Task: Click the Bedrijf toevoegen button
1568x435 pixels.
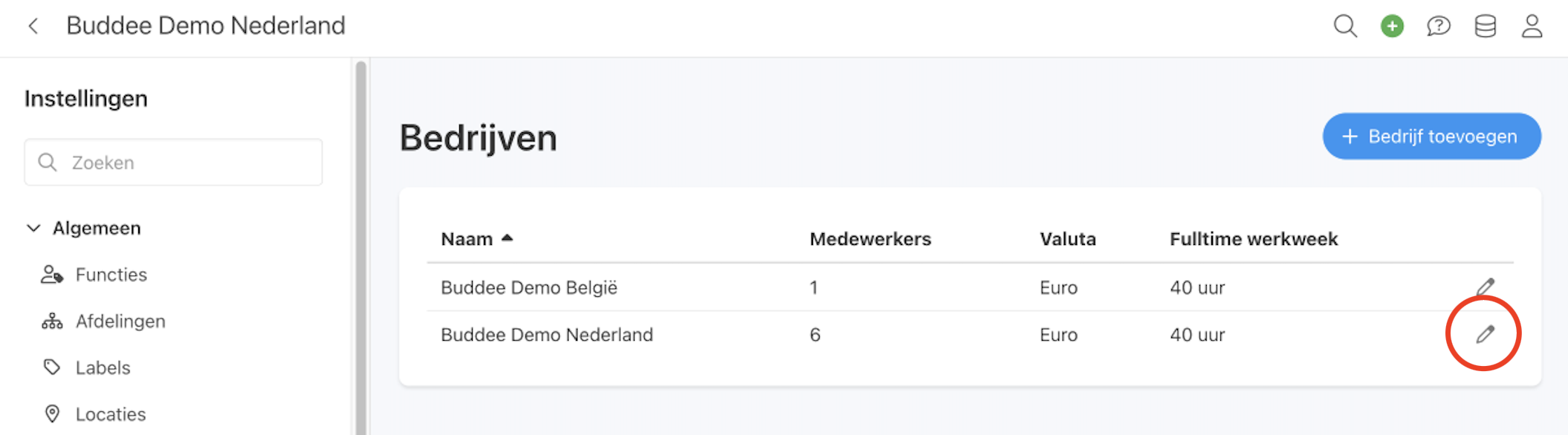Action: [x=1431, y=136]
